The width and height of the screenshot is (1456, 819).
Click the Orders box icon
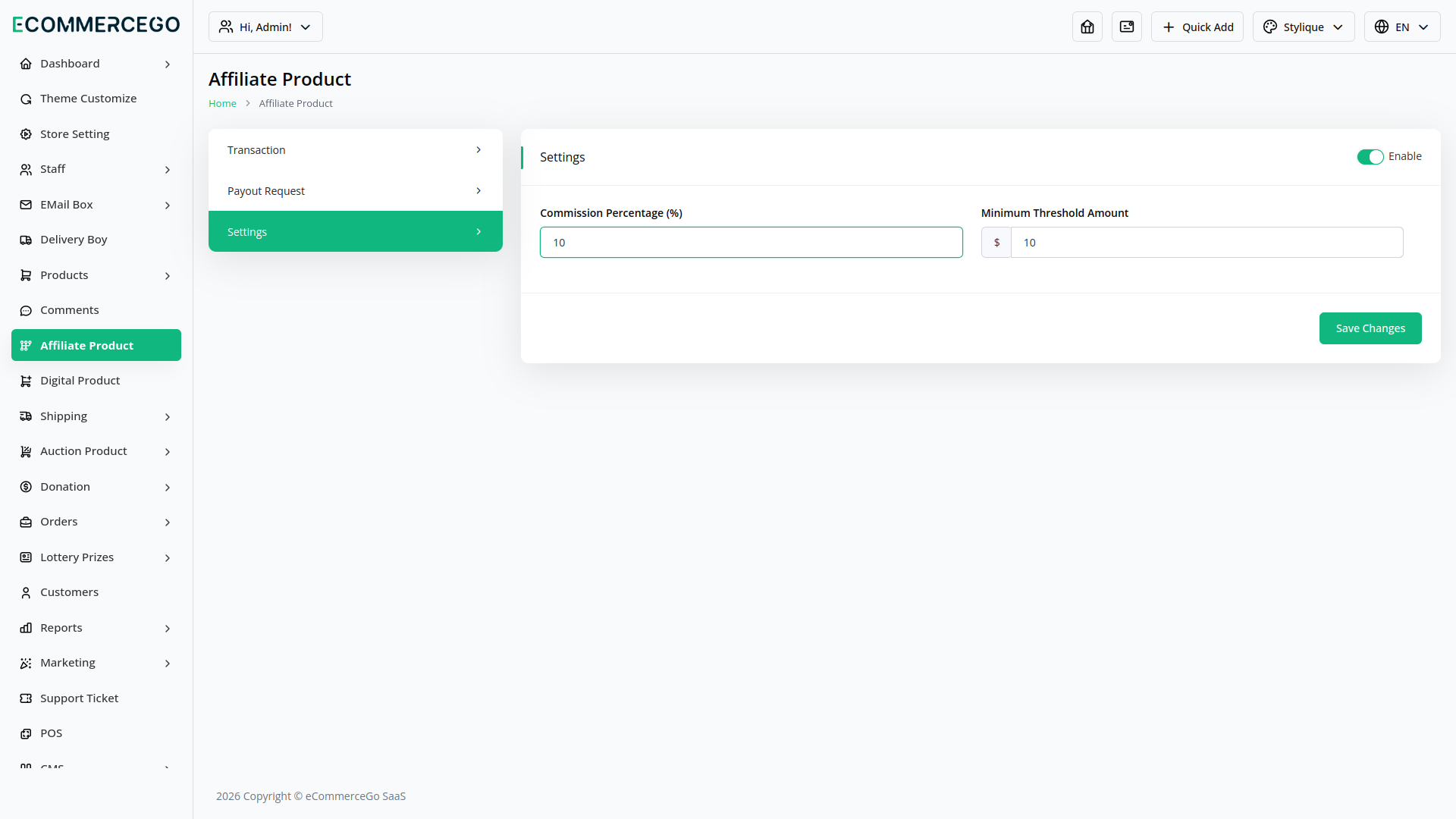coord(26,522)
